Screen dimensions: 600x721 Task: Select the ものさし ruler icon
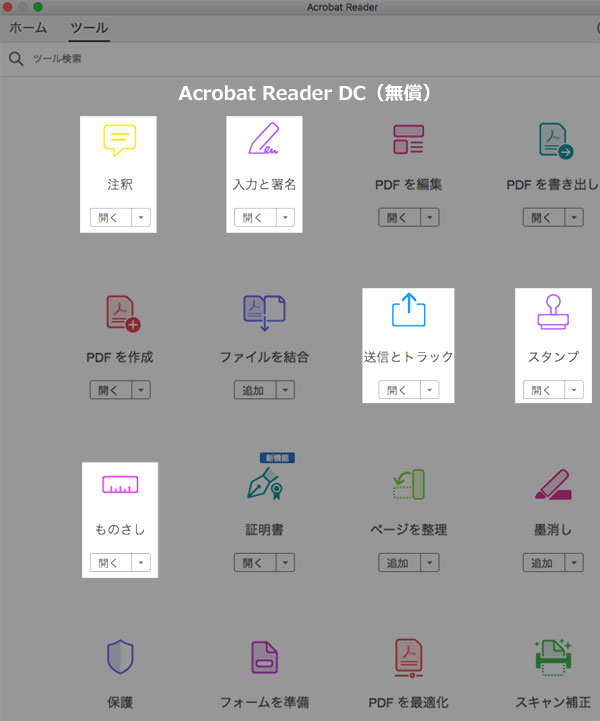[120, 485]
